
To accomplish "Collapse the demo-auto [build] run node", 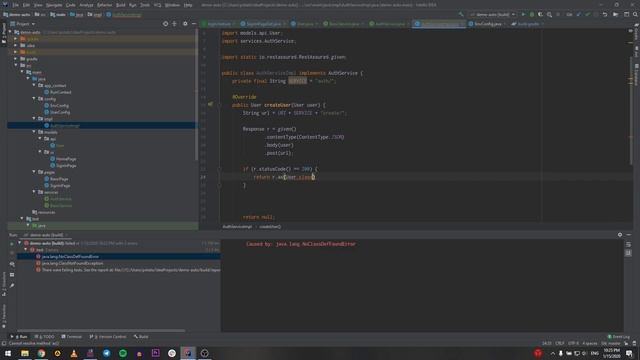I will click(20, 243).
